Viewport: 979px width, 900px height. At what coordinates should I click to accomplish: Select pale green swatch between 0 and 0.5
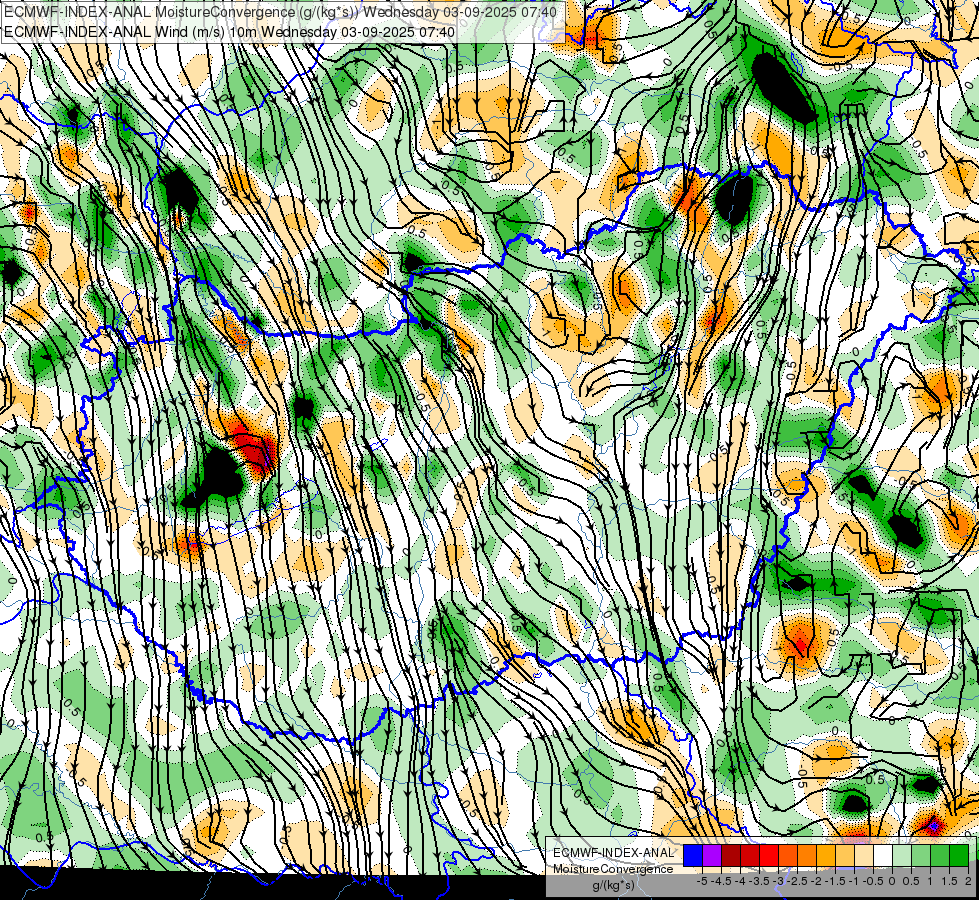coord(902,855)
